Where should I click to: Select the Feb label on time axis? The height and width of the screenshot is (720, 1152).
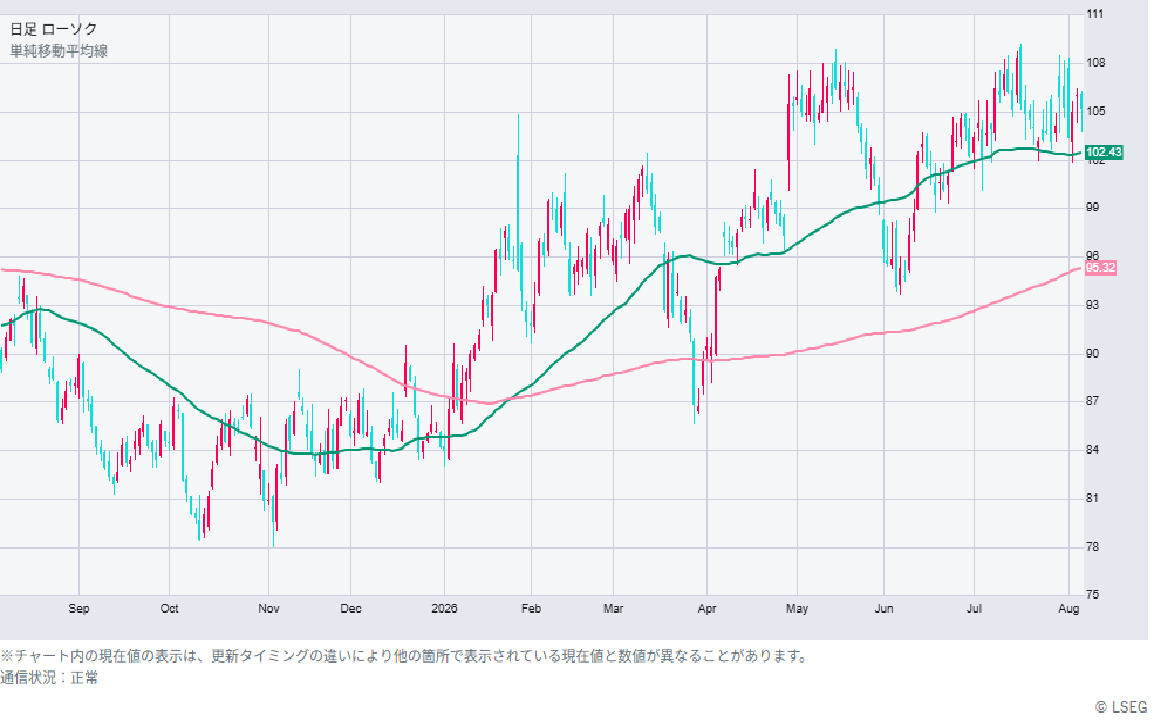tap(531, 608)
